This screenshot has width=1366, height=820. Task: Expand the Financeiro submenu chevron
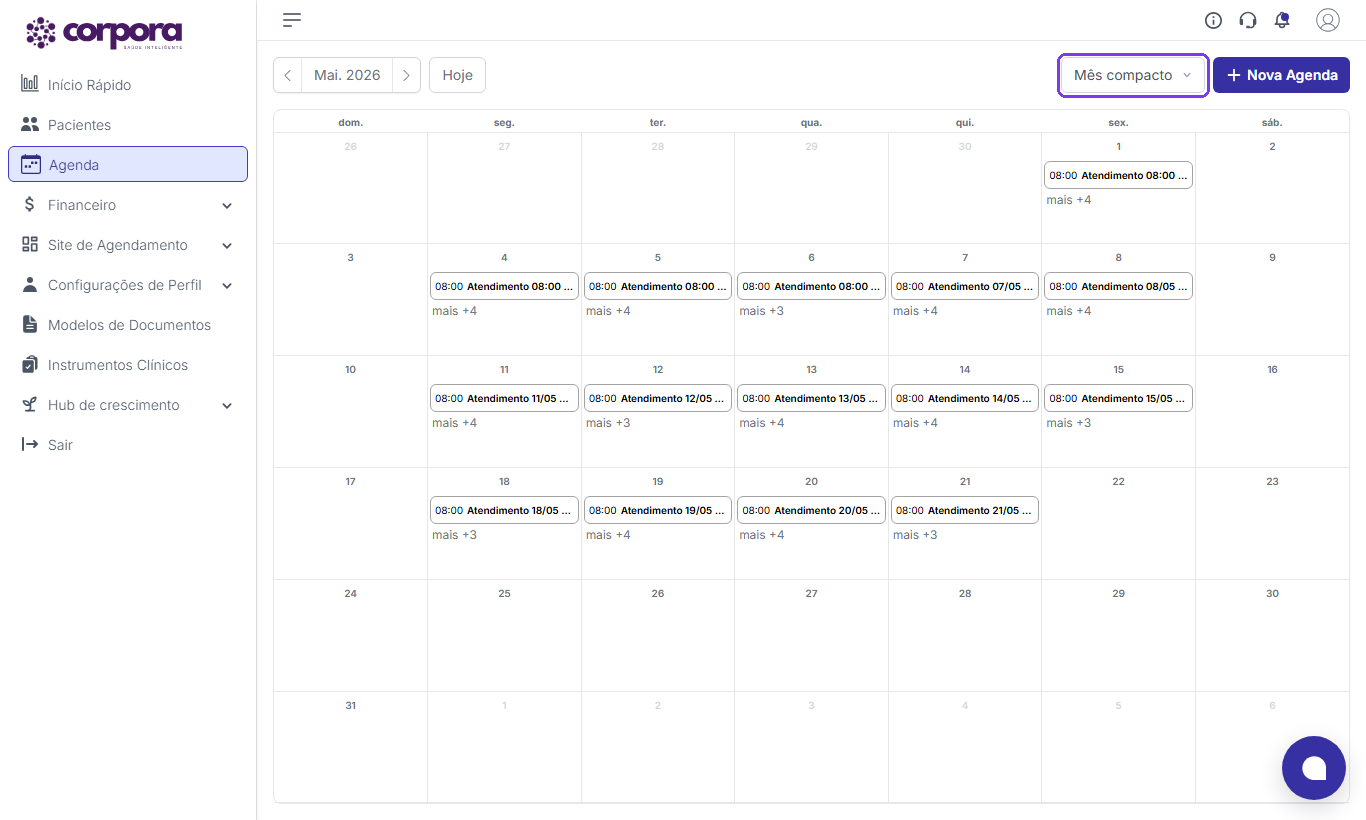[227, 206]
